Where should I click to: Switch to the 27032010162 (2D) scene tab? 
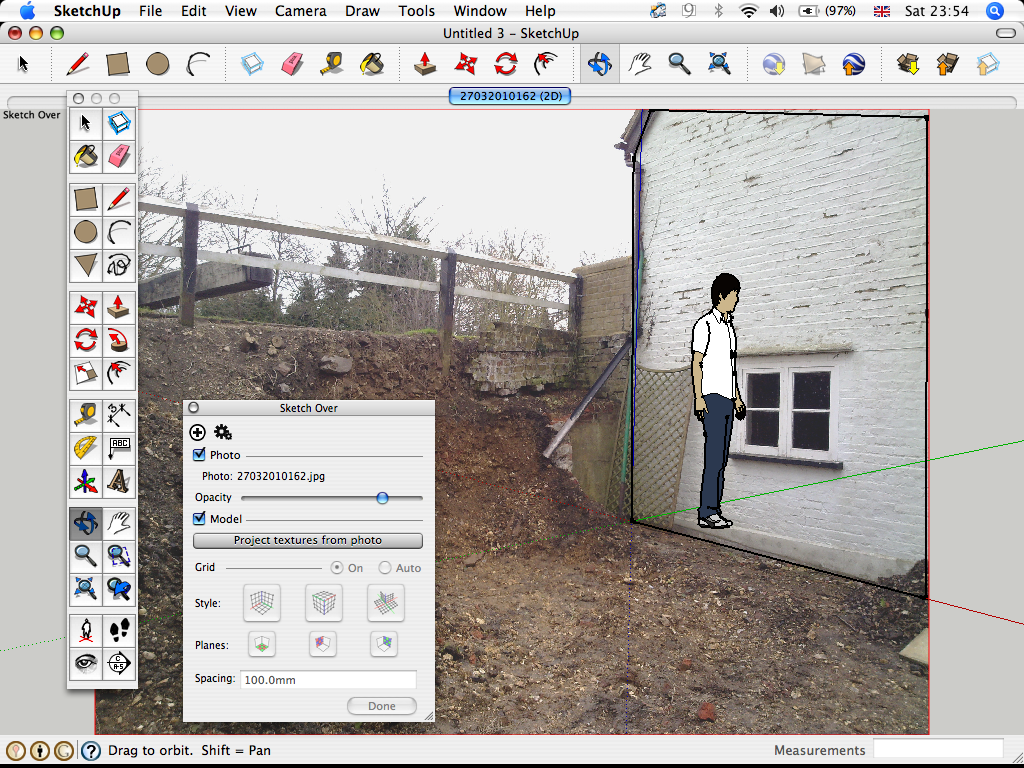pyautogui.click(x=510, y=96)
